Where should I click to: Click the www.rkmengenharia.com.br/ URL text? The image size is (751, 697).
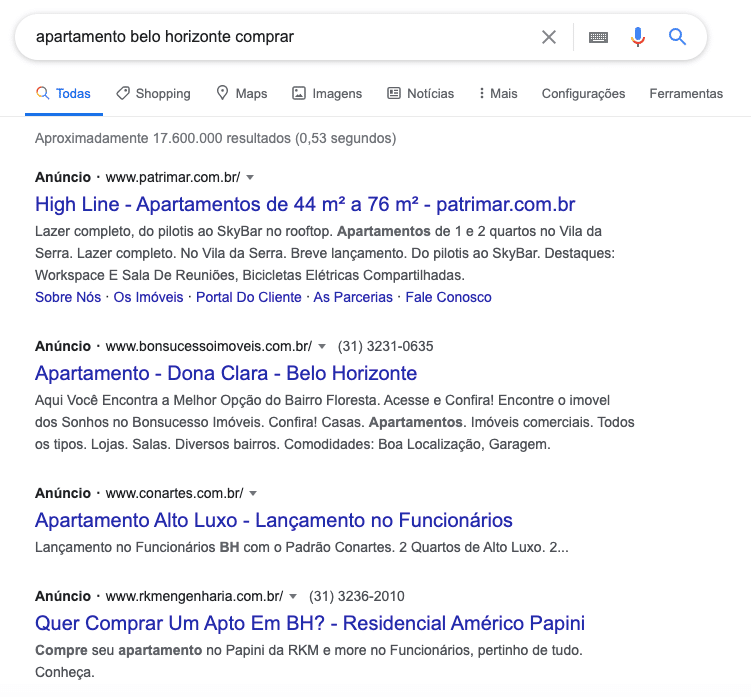tap(194, 596)
